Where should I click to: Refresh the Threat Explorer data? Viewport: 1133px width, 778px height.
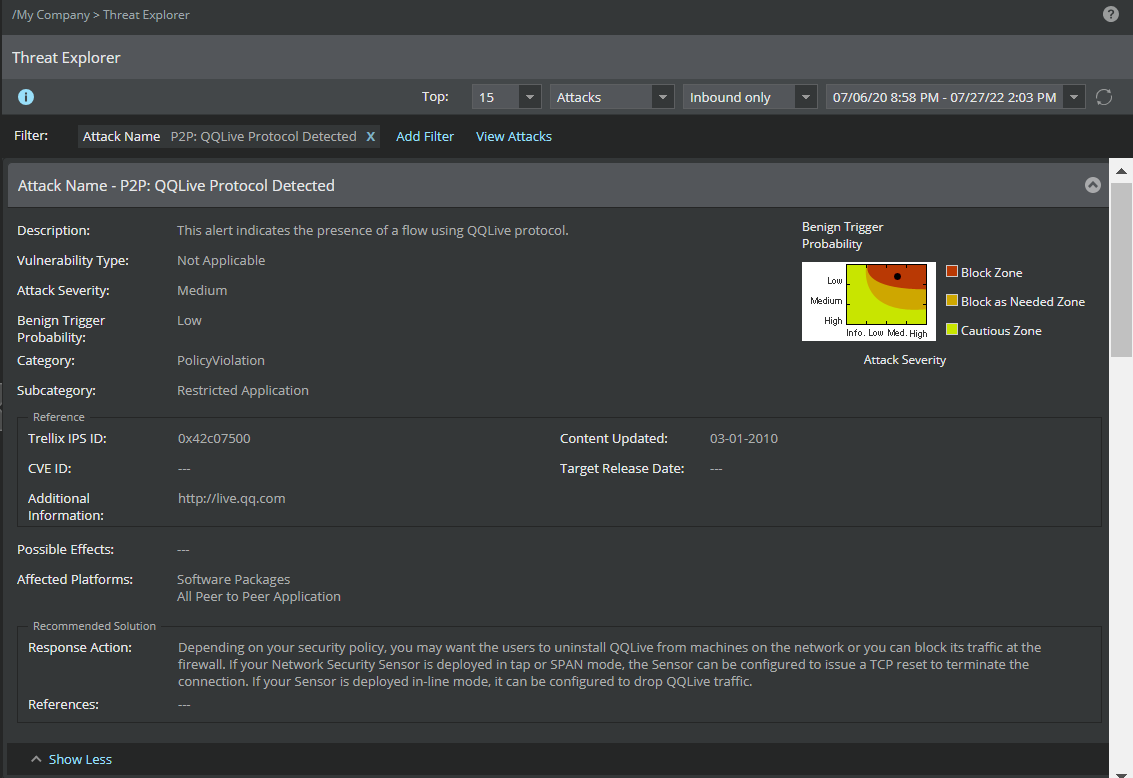pos(1103,97)
